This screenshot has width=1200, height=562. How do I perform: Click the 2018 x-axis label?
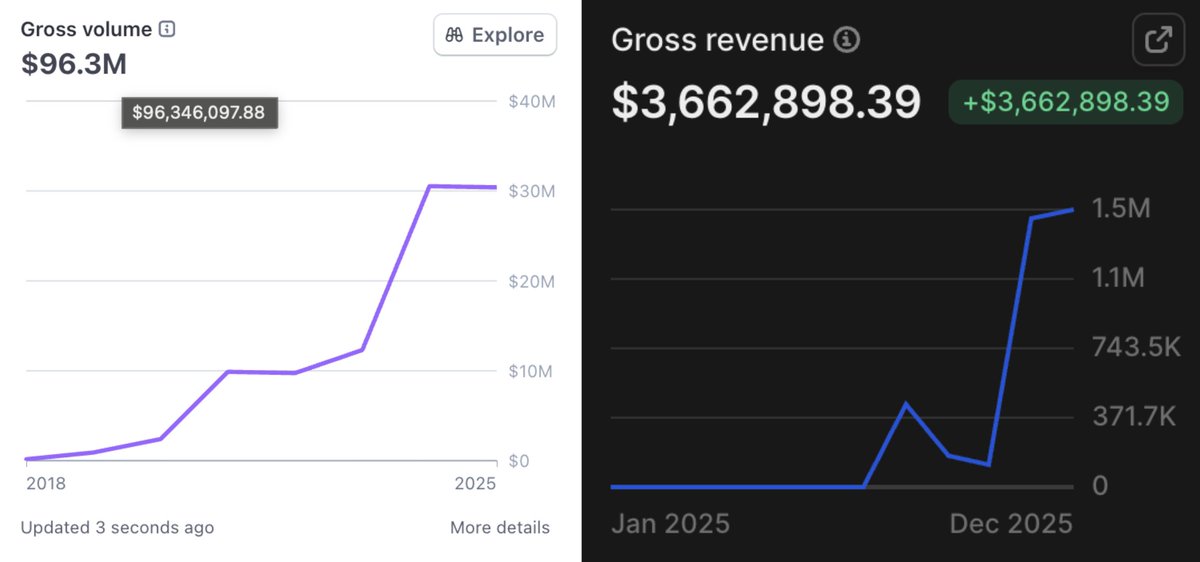[x=46, y=484]
